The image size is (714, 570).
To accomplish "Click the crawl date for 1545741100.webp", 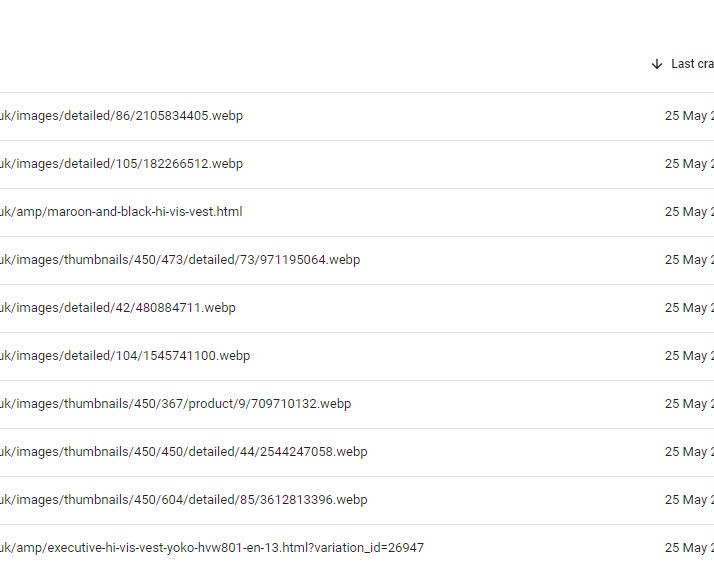I will (x=689, y=356).
